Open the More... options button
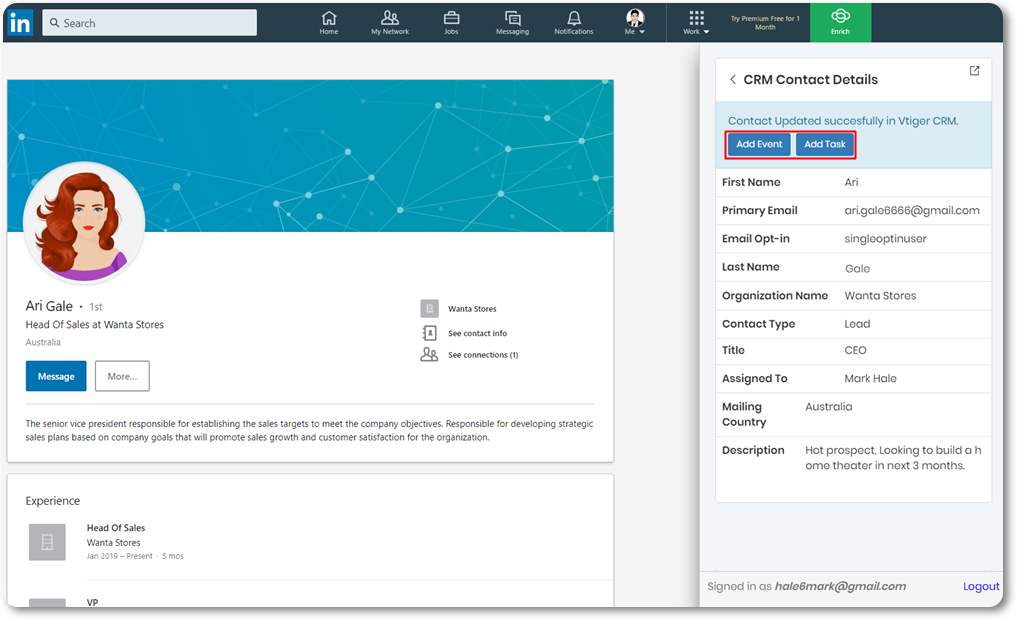 122,376
